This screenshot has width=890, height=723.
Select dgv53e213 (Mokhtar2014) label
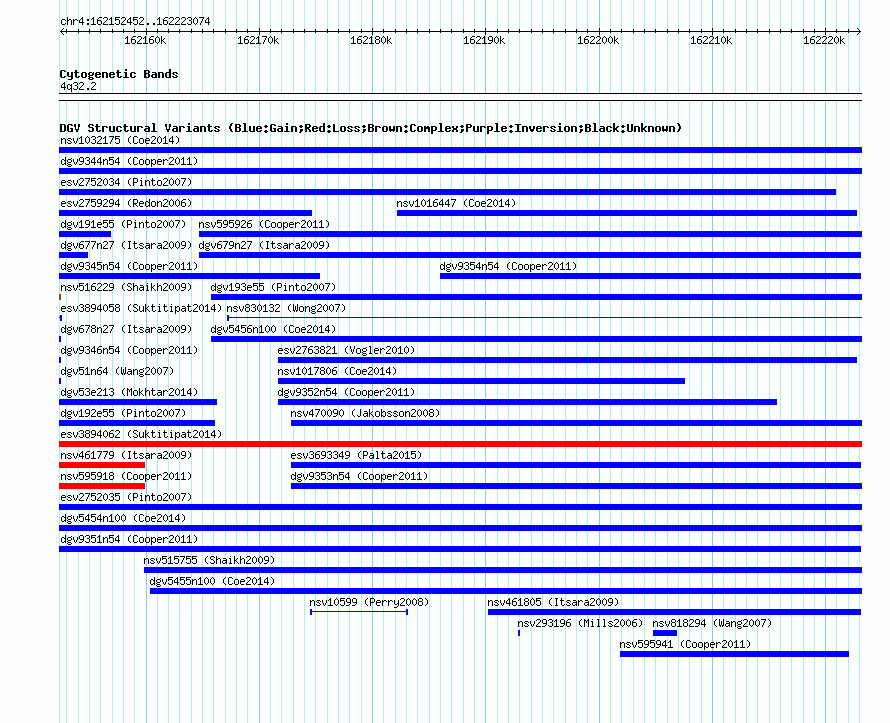point(129,392)
